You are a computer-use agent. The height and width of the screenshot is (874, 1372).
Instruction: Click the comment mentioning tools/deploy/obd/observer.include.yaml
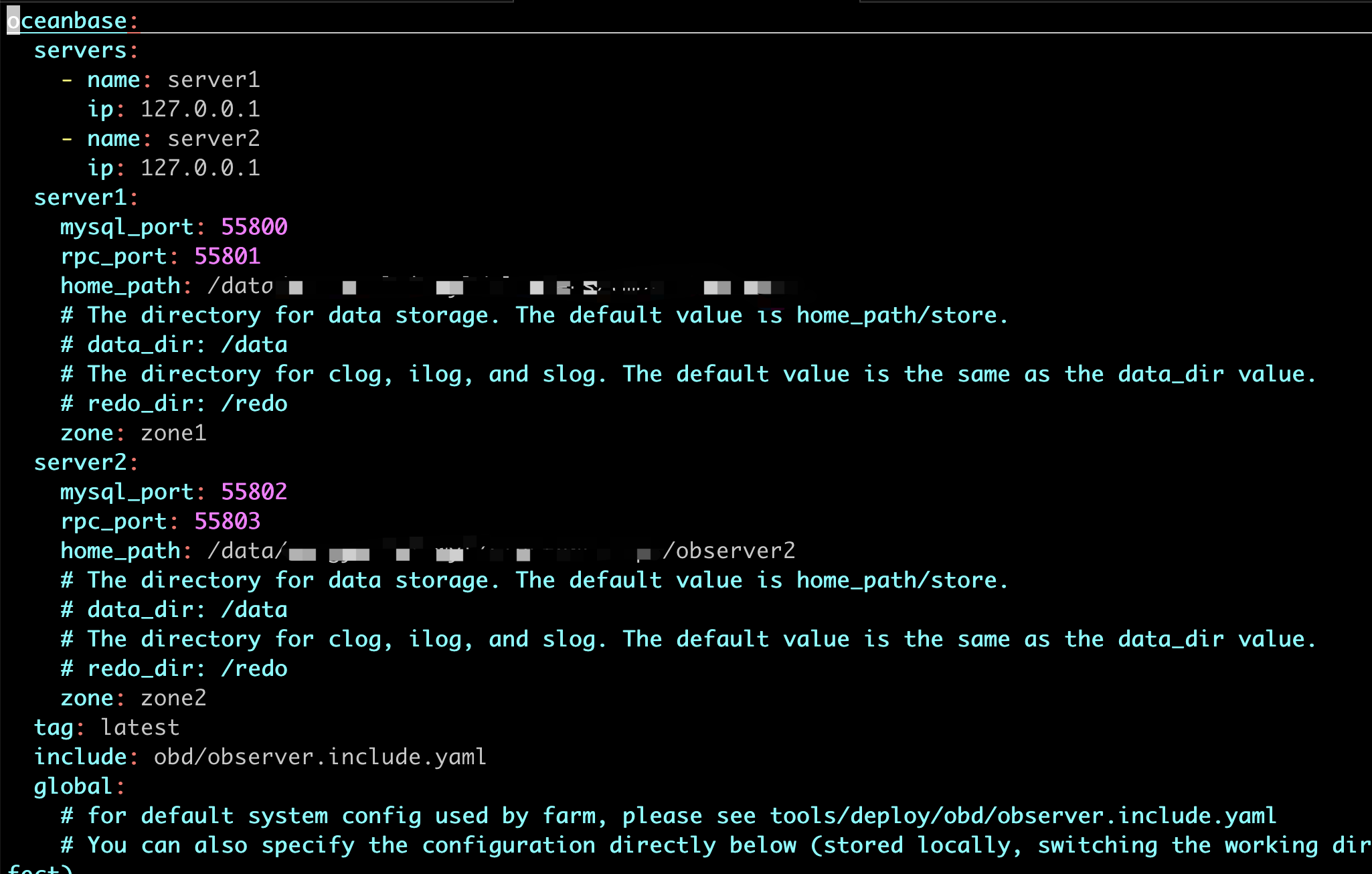click(669, 816)
